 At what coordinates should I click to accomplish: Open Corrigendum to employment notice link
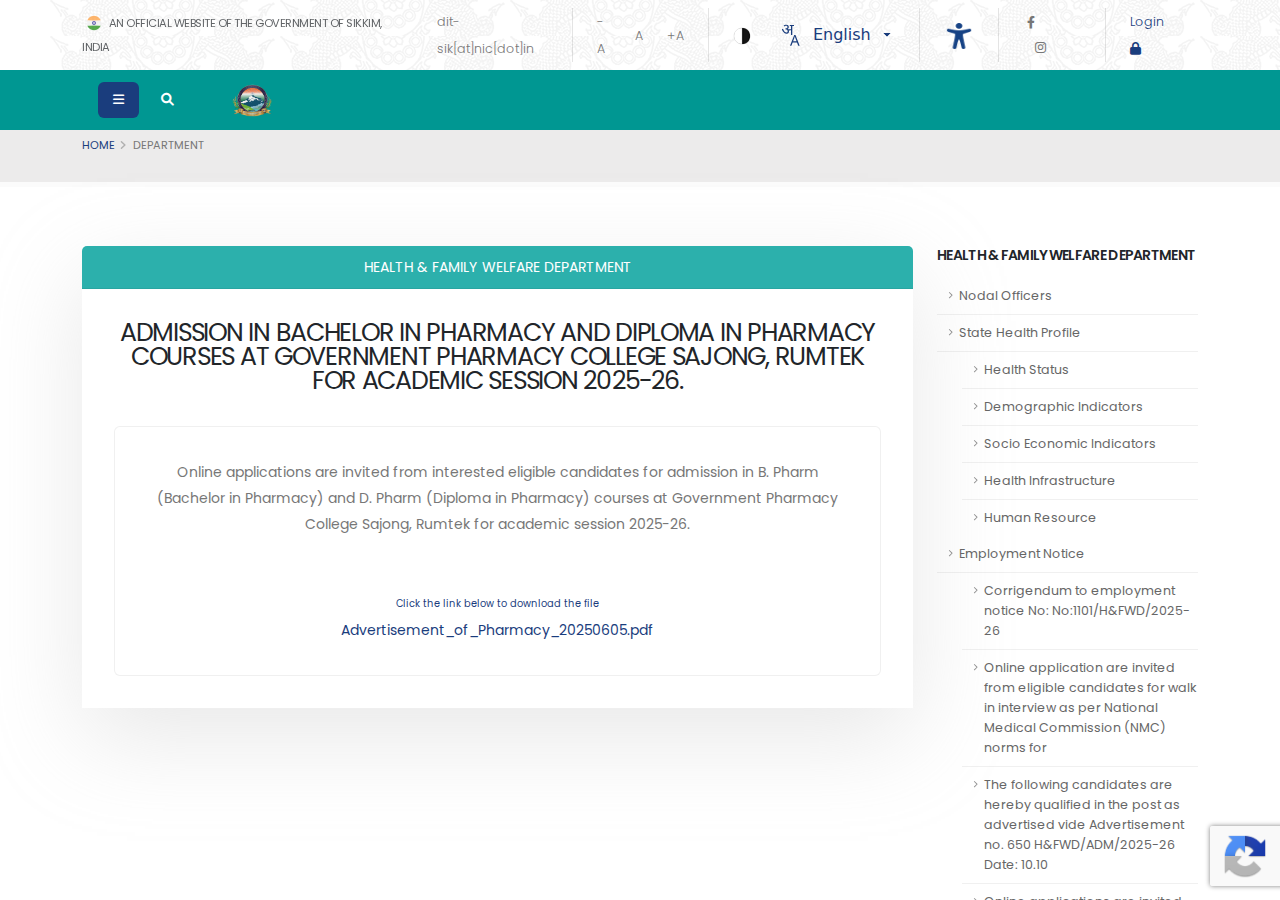point(1087,611)
